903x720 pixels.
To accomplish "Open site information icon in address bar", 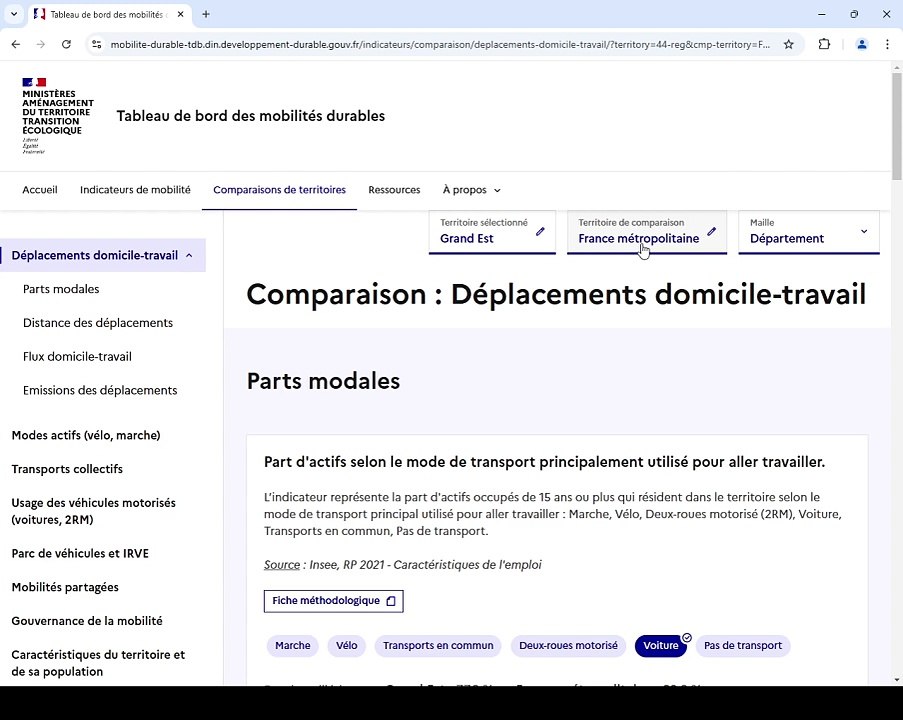I will pyautogui.click(x=97, y=44).
